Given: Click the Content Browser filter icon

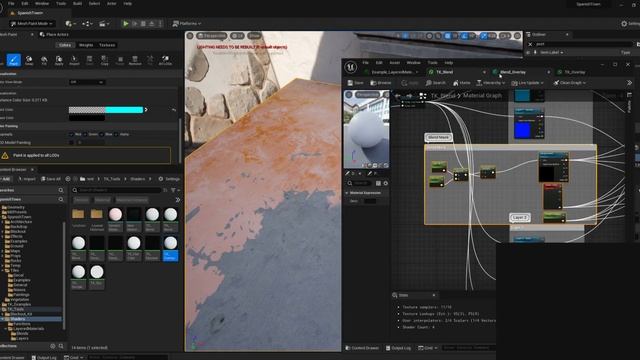Looking at the screenshot, I should [174, 190].
